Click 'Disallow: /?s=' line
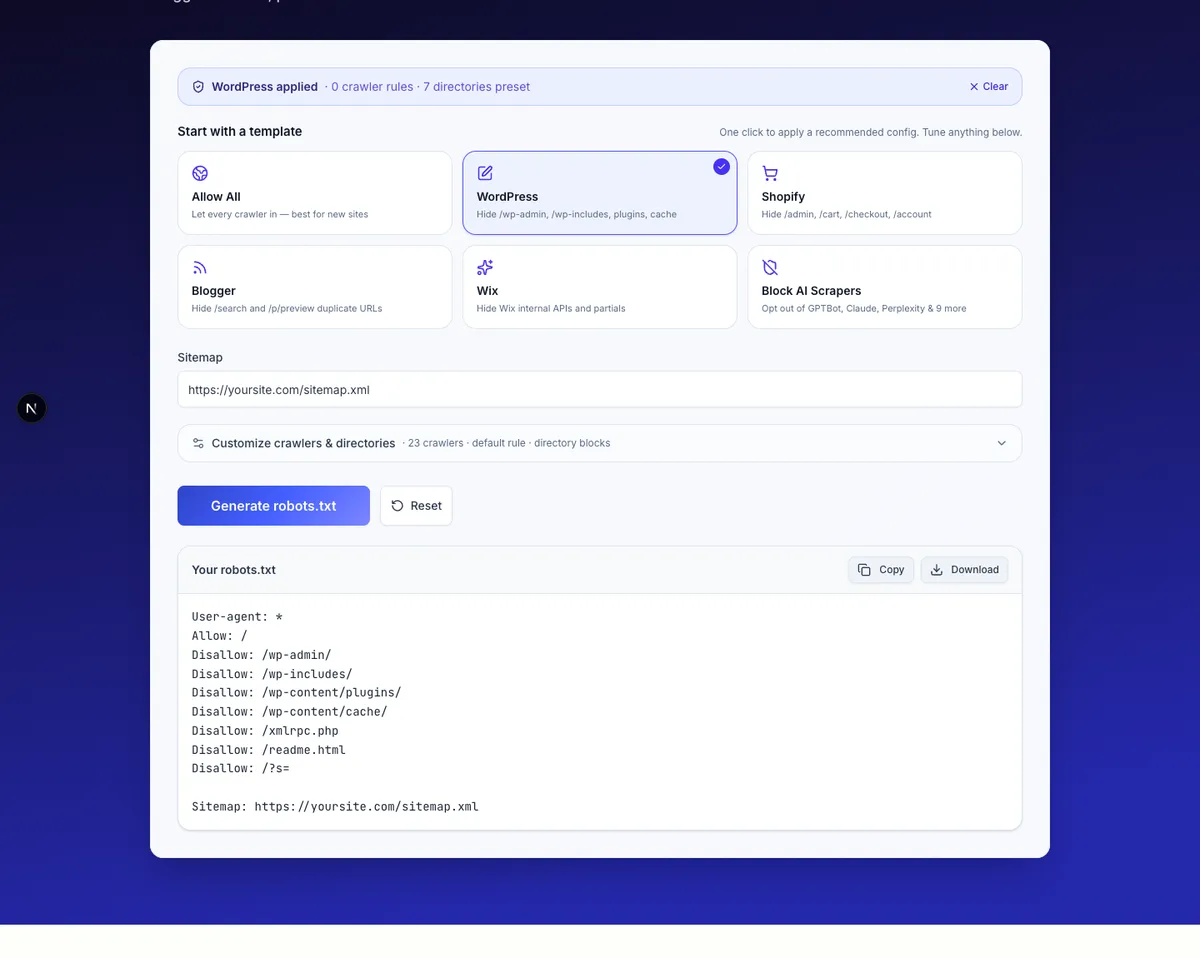 [241, 769]
